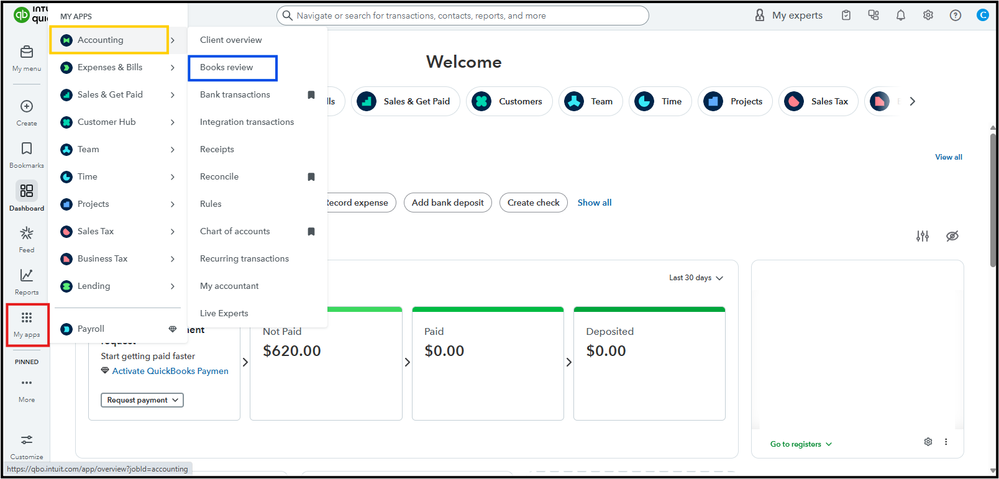Click the Customize sliders icon
The width and height of the screenshot is (999, 479).
[x=27, y=440]
